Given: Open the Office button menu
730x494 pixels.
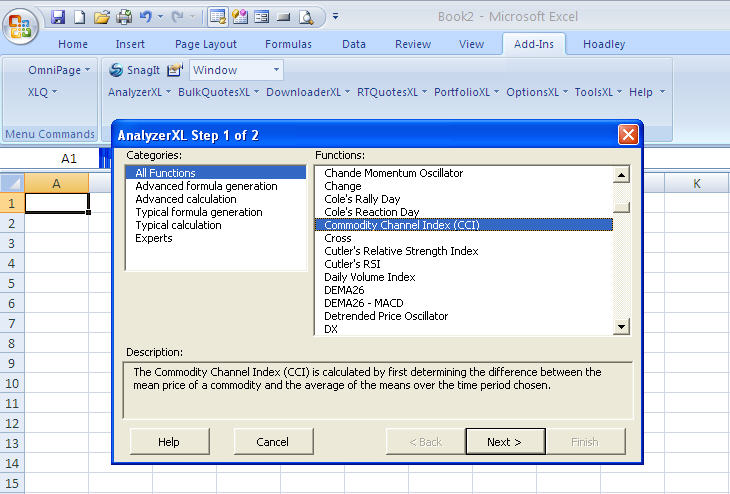Looking at the screenshot, I should point(20,25).
